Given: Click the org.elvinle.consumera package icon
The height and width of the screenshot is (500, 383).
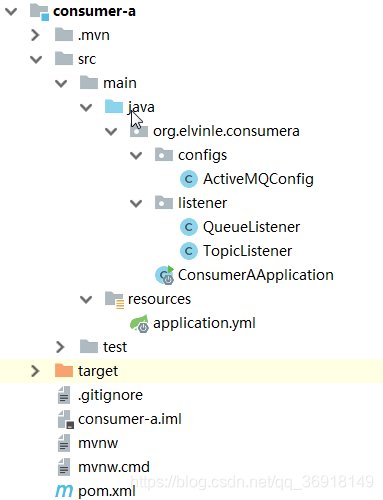Looking at the screenshot, I should pyautogui.click(x=139, y=131).
